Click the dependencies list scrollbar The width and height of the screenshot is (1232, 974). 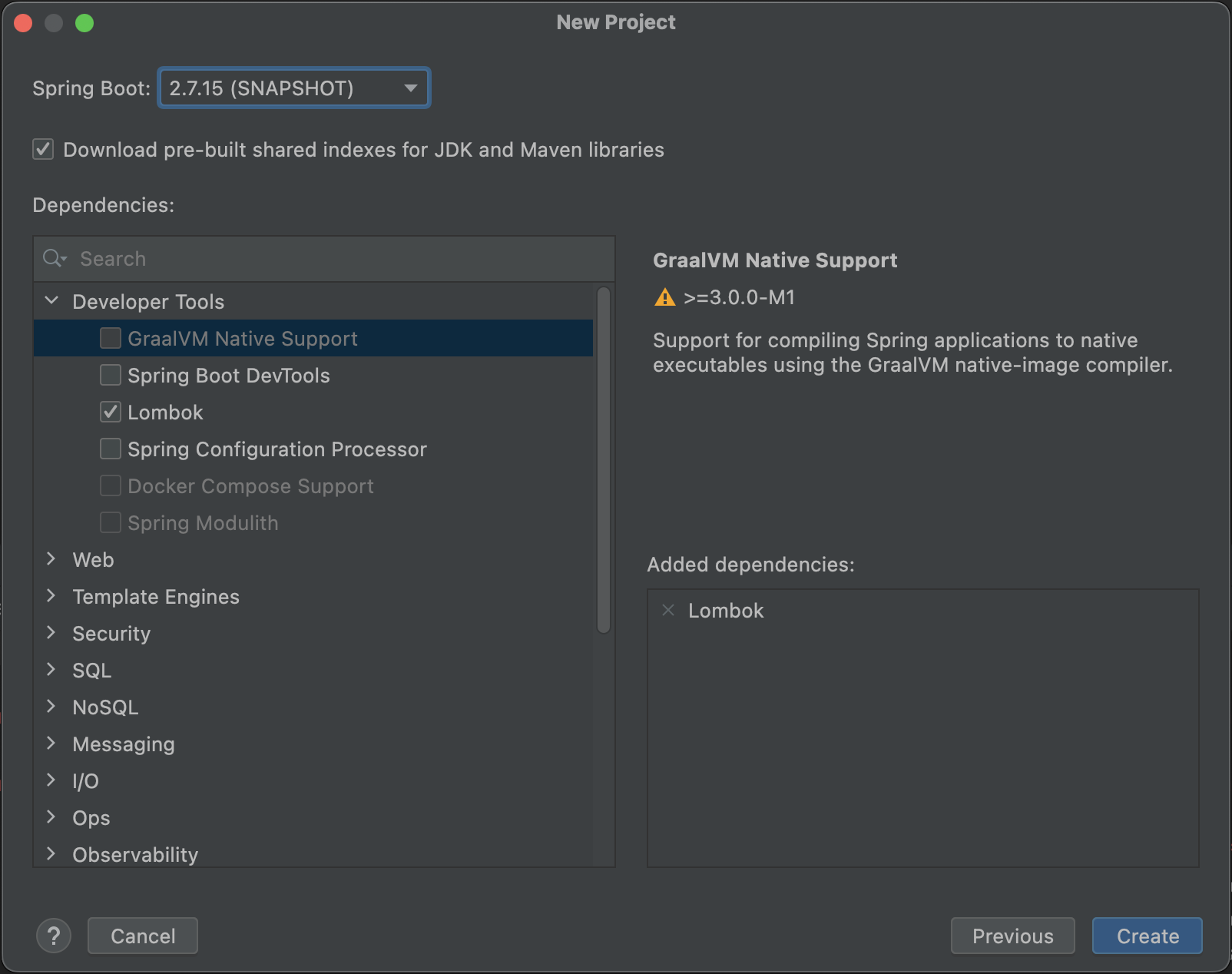[x=604, y=459]
